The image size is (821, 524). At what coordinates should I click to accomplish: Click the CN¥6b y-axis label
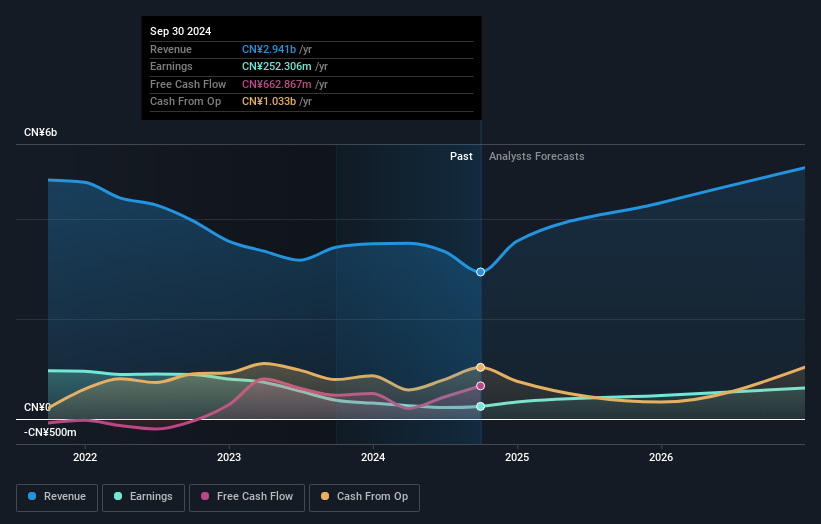[40, 132]
